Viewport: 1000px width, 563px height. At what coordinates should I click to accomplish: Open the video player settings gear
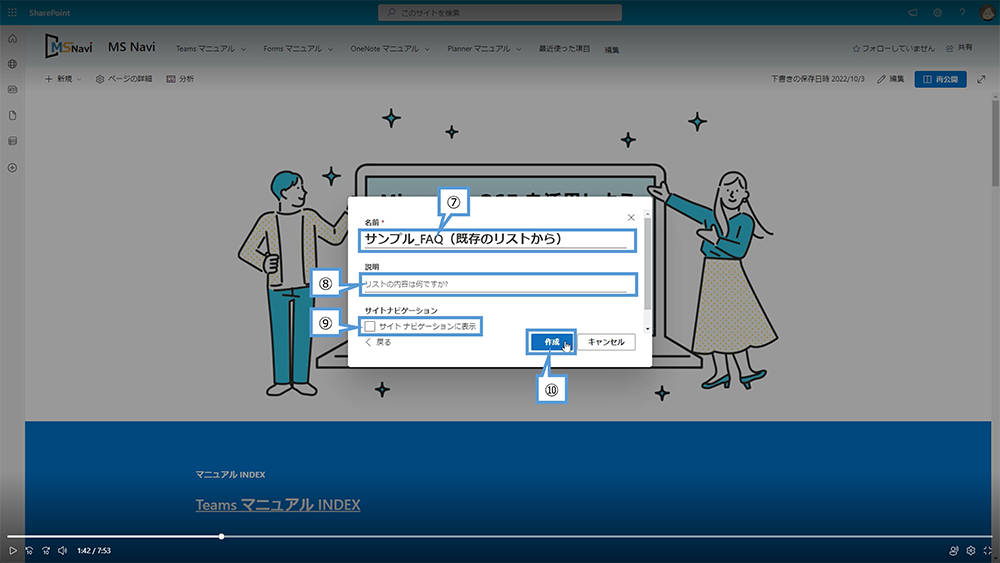pyautogui.click(x=971, y=550)
